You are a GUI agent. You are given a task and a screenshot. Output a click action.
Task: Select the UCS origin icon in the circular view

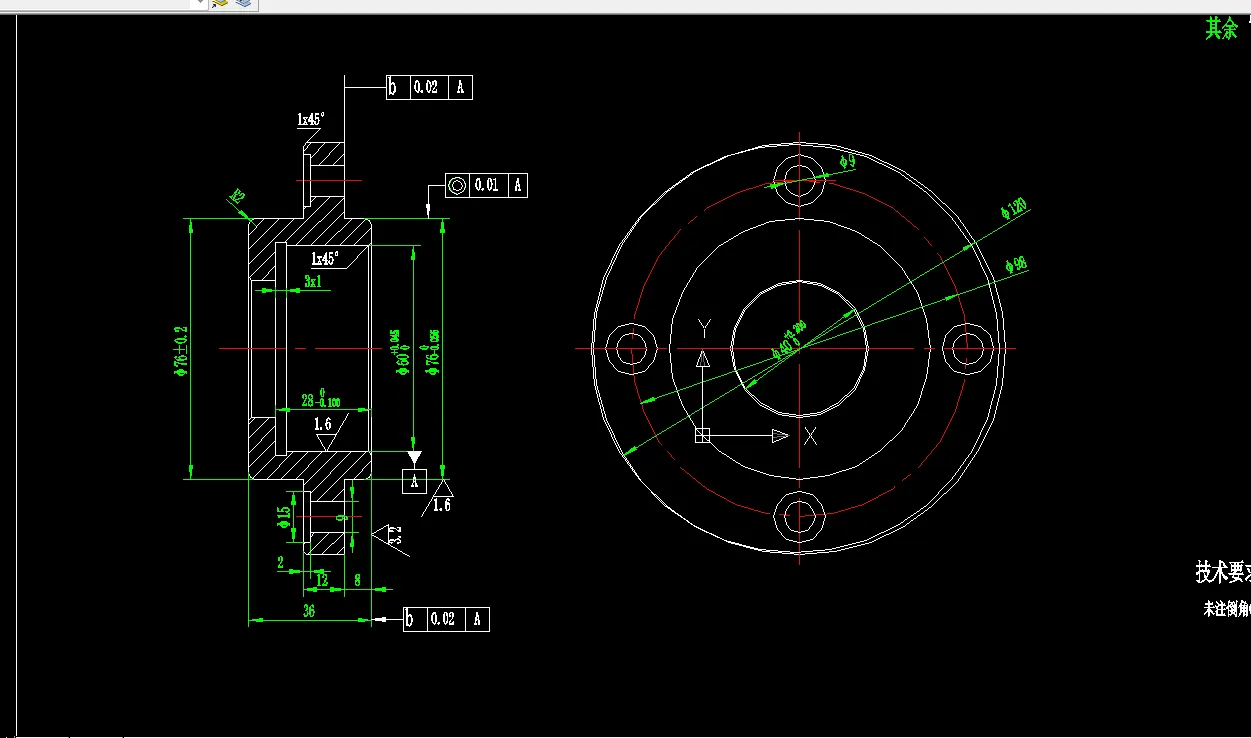tap(700, 435)
